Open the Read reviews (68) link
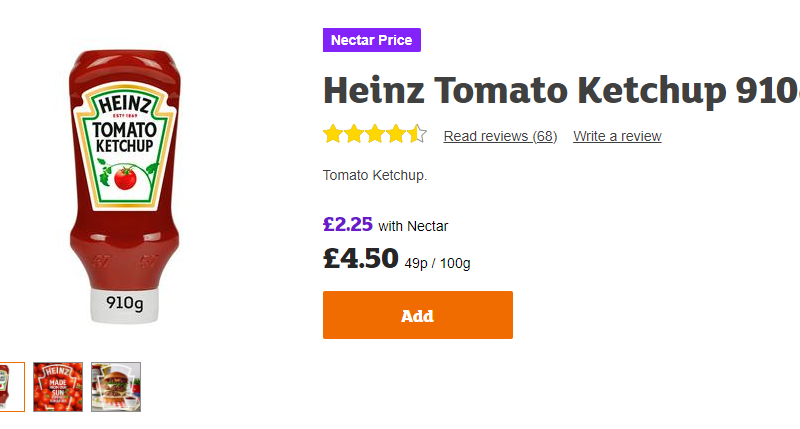Viewport: 800px width, 429px height. 500,136
